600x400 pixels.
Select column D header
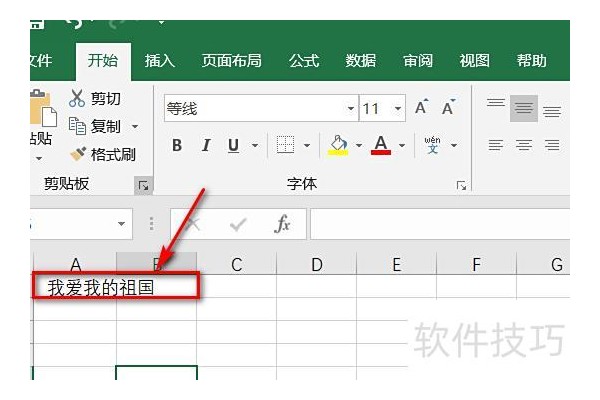[316, 264]
